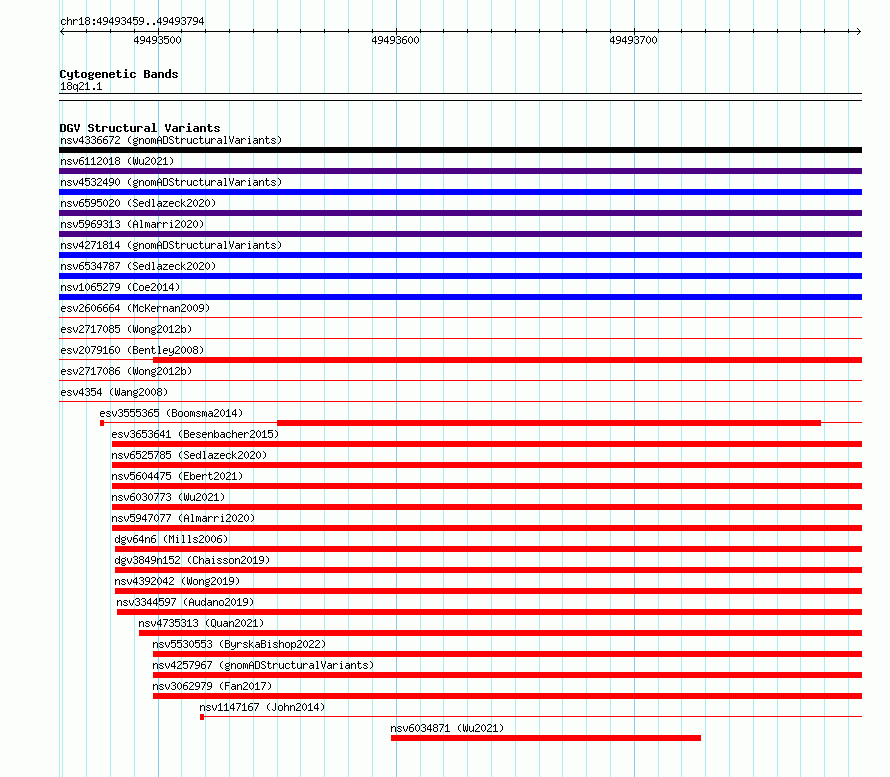Viewport: 890px width, 777px height.
Task: Click nsv5604475 (Ebert2021) label
Action: pyautogui.click(x=177, y=476)
